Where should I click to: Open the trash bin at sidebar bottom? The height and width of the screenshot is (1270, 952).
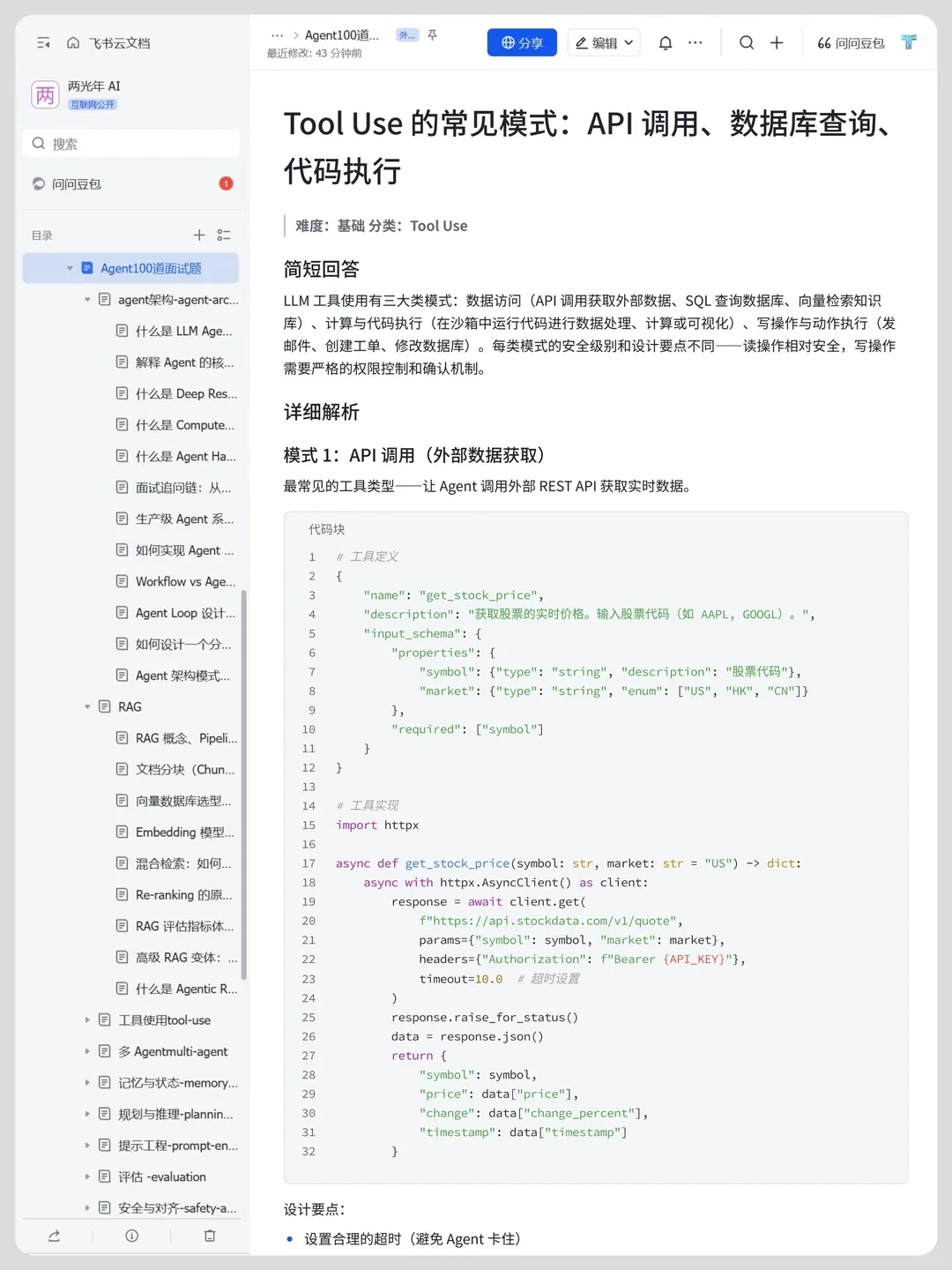(x=210, y=1236)
